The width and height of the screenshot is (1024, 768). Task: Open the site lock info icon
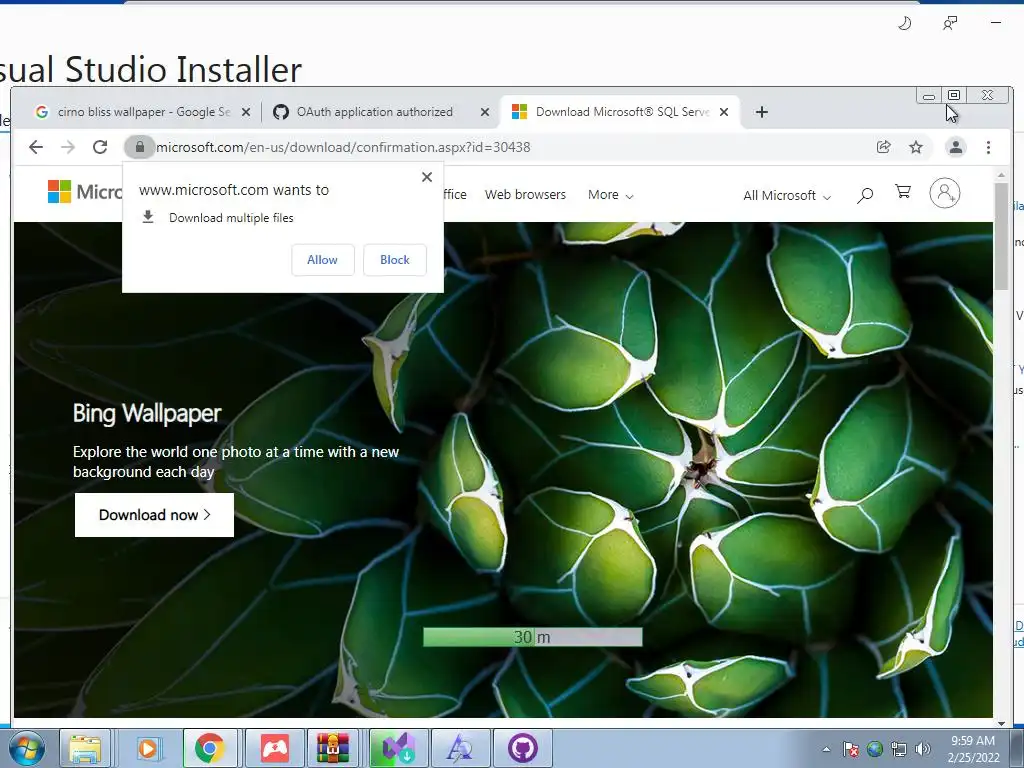click(x=139, y=148)
